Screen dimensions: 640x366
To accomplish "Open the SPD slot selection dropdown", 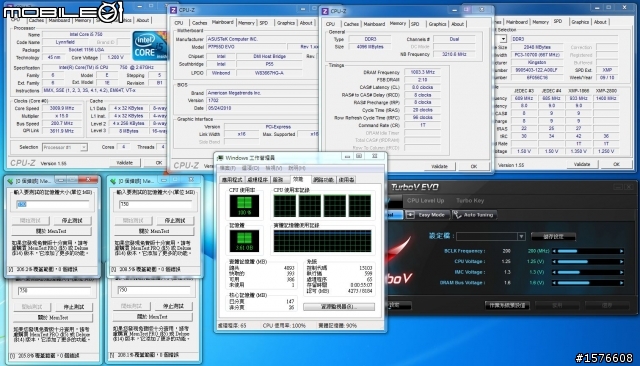I will coord(503,39).
